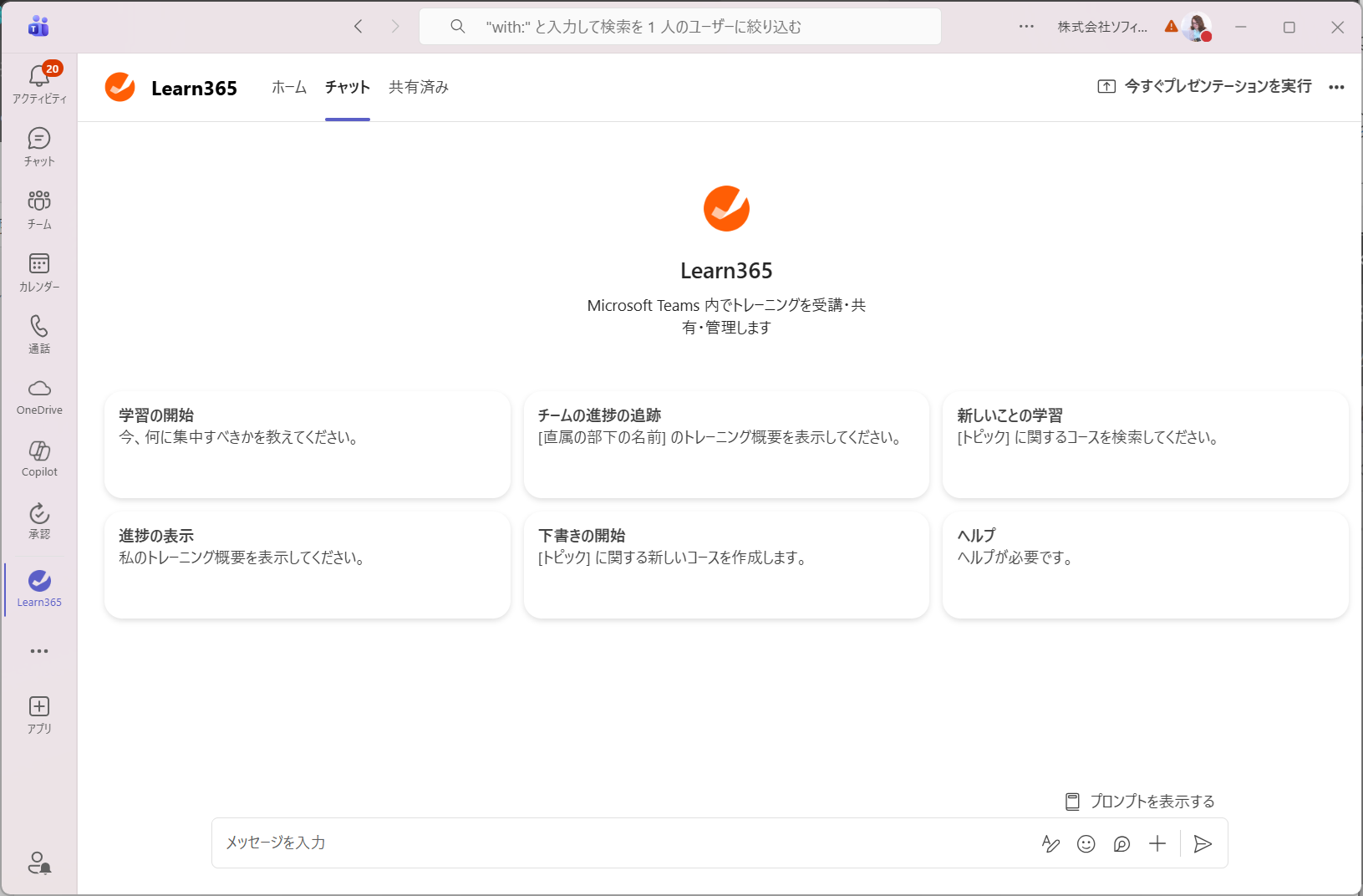Click the Learn365 logo in the header

tap(120, 87)
